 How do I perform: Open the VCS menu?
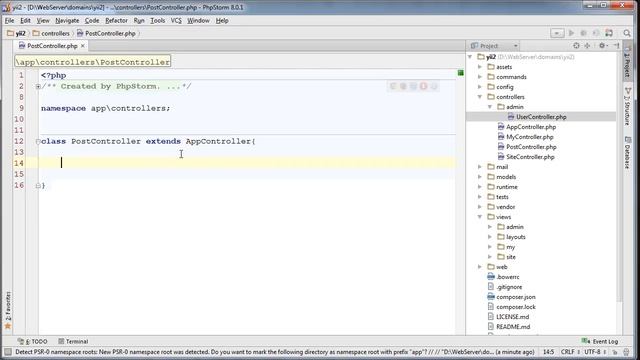pyautogui.click(x=176, y=20)
